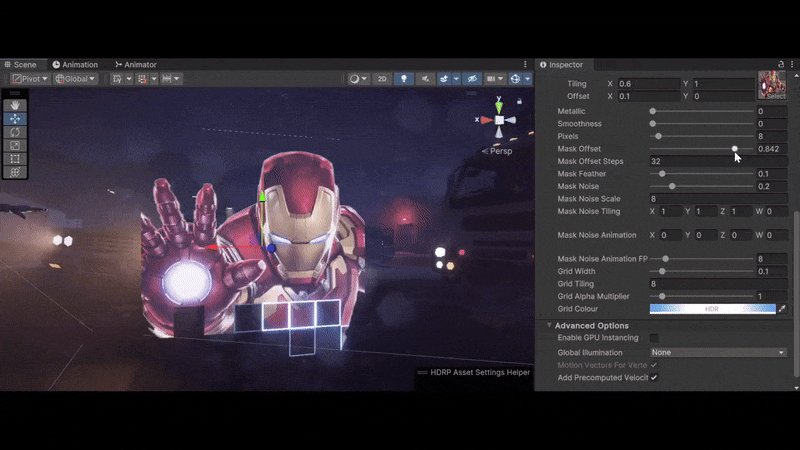Click the Mask Noise slider handle

click(x=672, y=186)
